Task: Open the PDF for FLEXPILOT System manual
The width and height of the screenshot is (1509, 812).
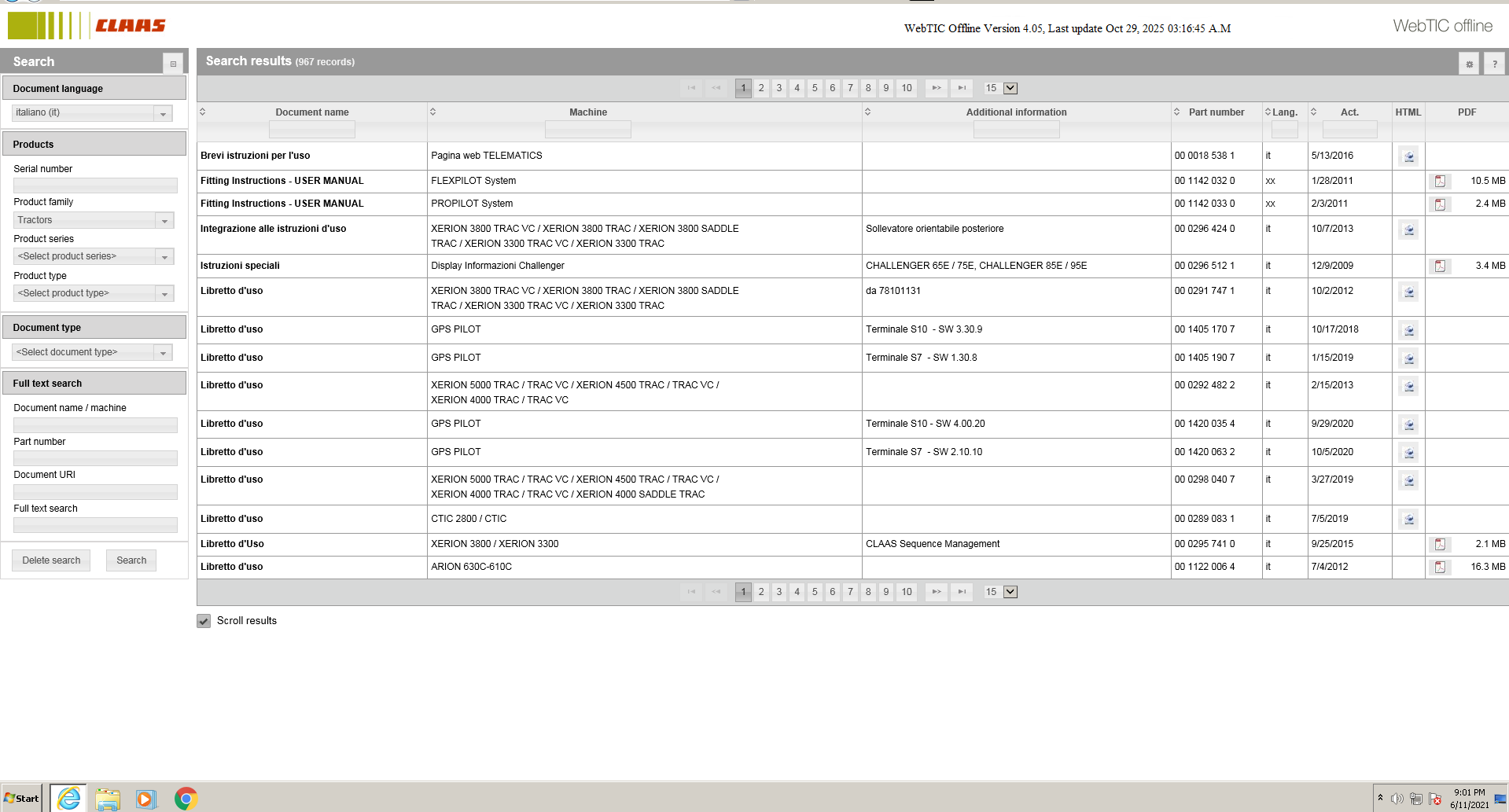Action: [x=1440, y=181]
